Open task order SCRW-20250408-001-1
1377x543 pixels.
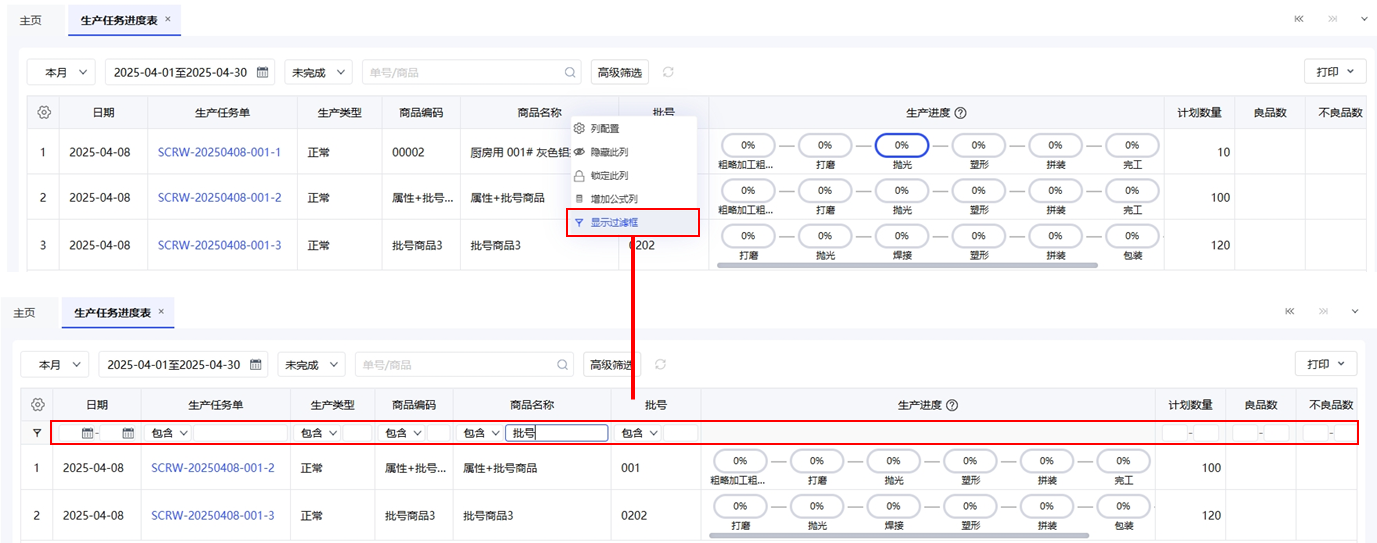click(x=219, y=152)
